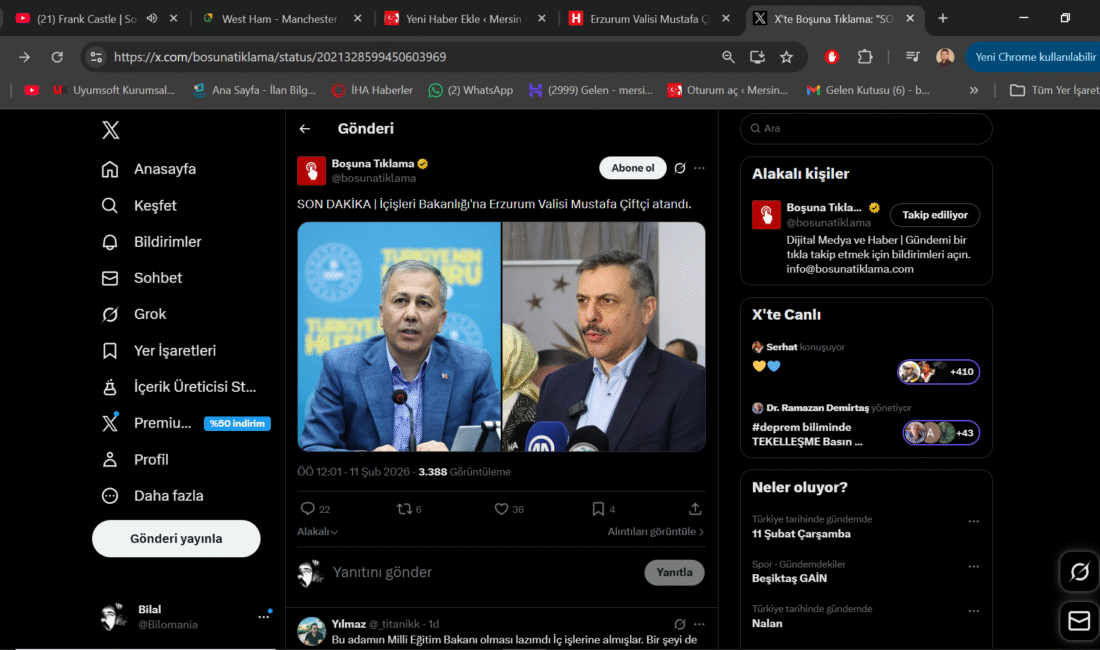Click the reply comment icon under the post
The height and width of the screenshot is (650, 1100).
tap(308, 509)
